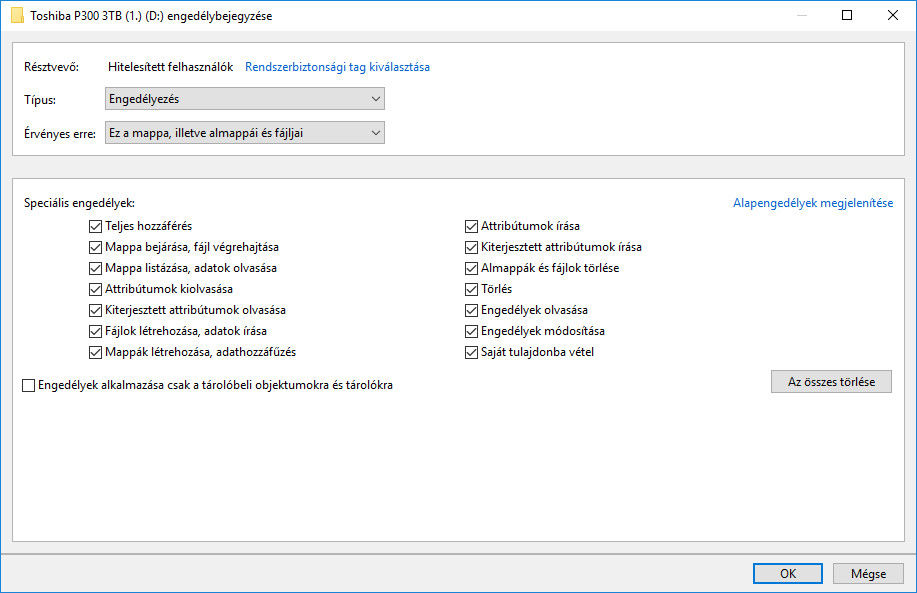Expand the Érvényes erre dropdown
The height and width of the screenshot is (593, 917).
pos(244,133)
